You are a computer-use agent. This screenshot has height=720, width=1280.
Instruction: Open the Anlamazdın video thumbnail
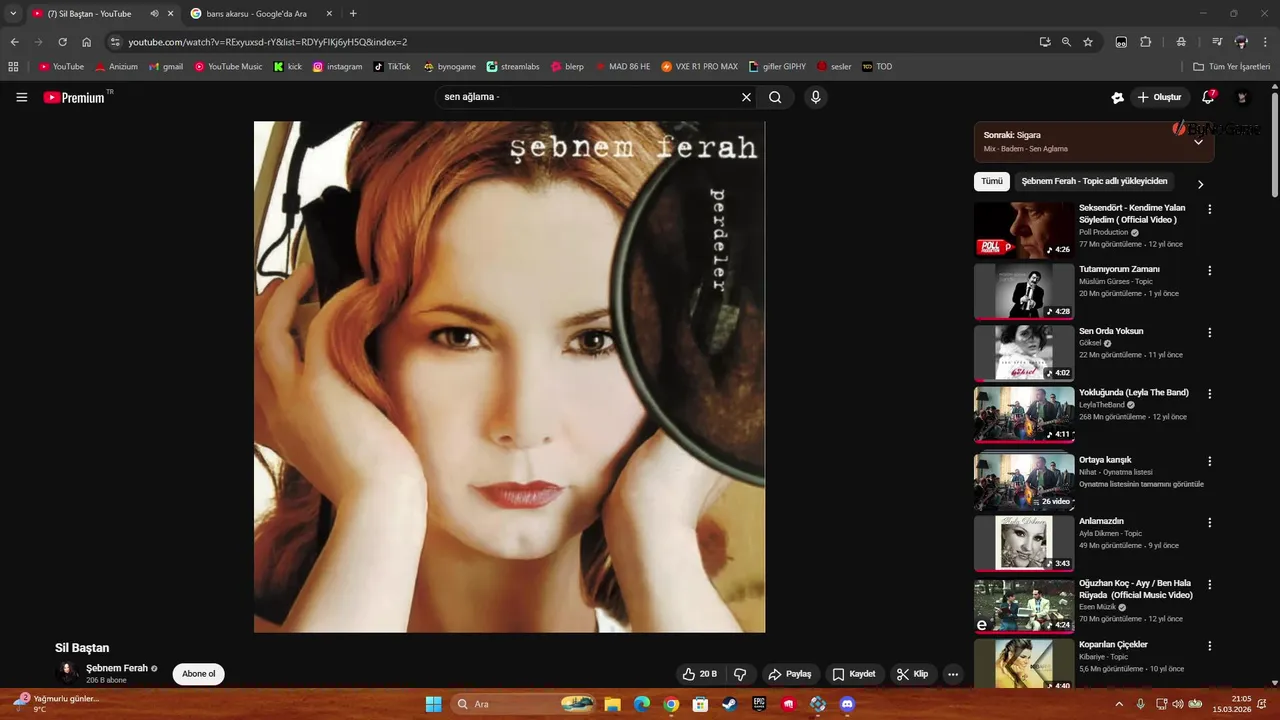pos(1024,543)
